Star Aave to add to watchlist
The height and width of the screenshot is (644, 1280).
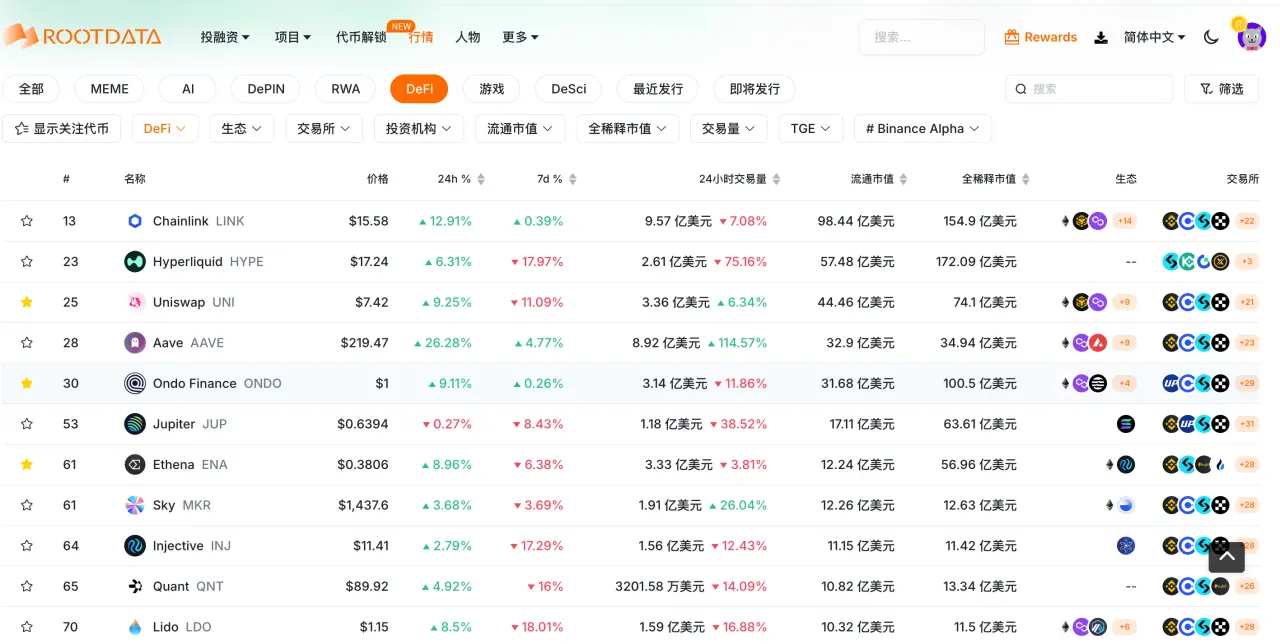(x=27, y=343)
